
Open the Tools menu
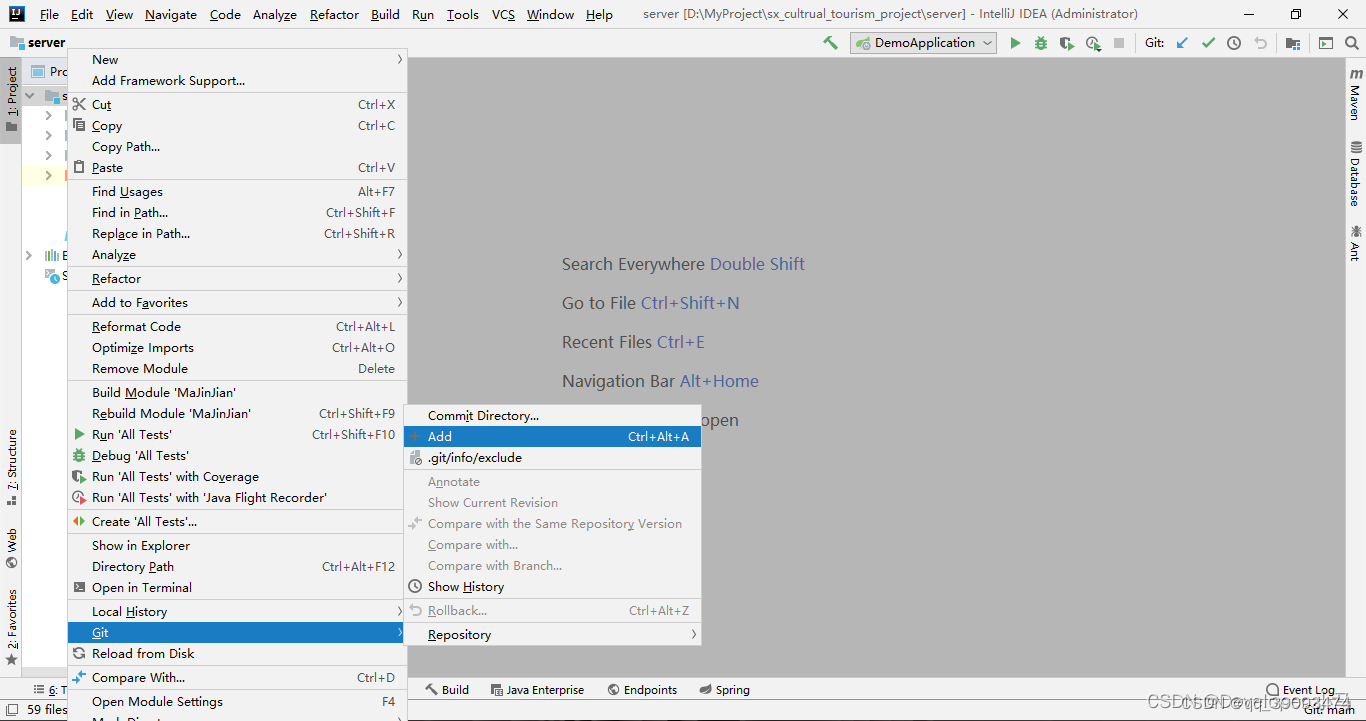click(462, 14)
